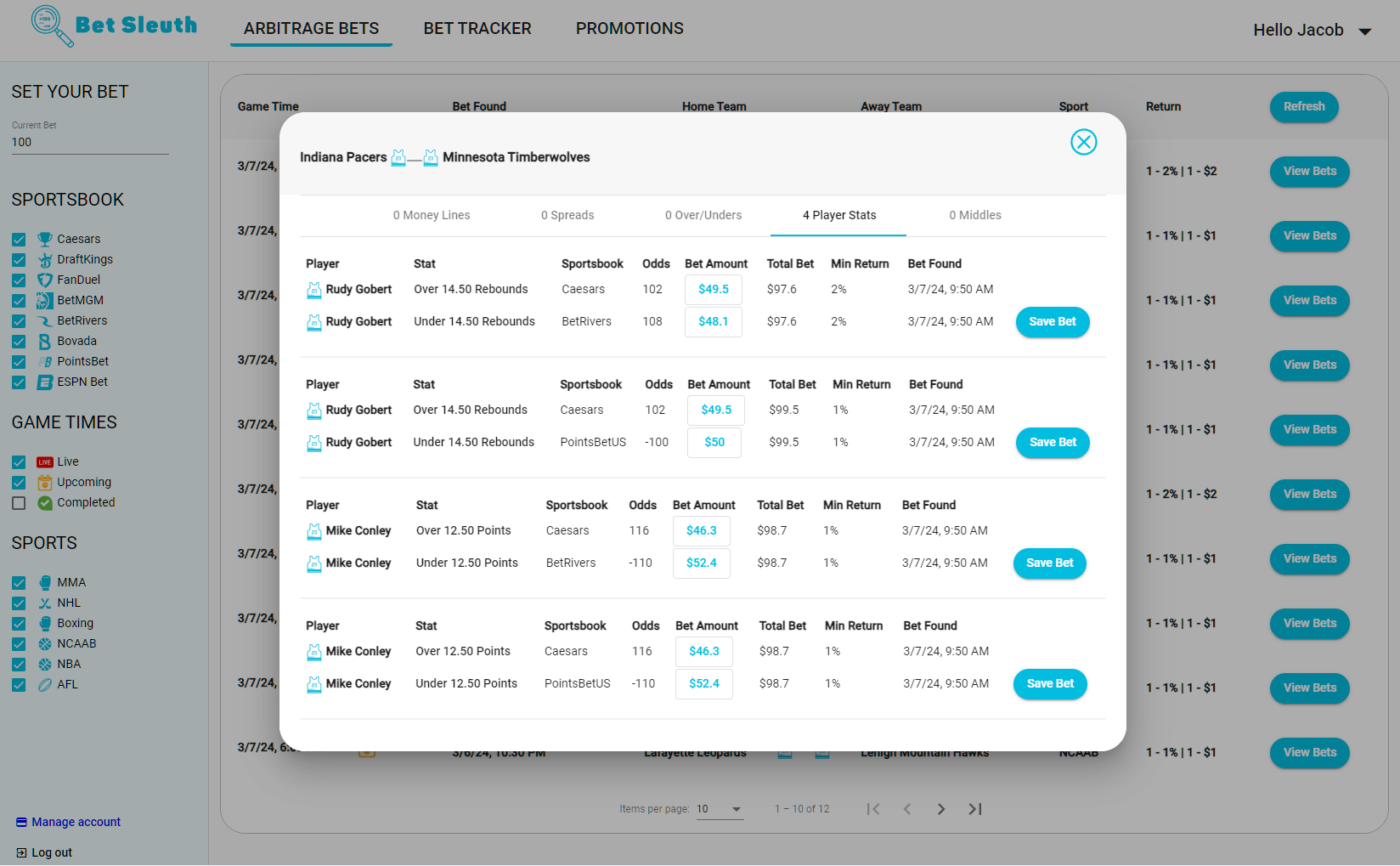1400x866 pixels.
Task: Jump to first page of results
Action: [x=873, y=809]
